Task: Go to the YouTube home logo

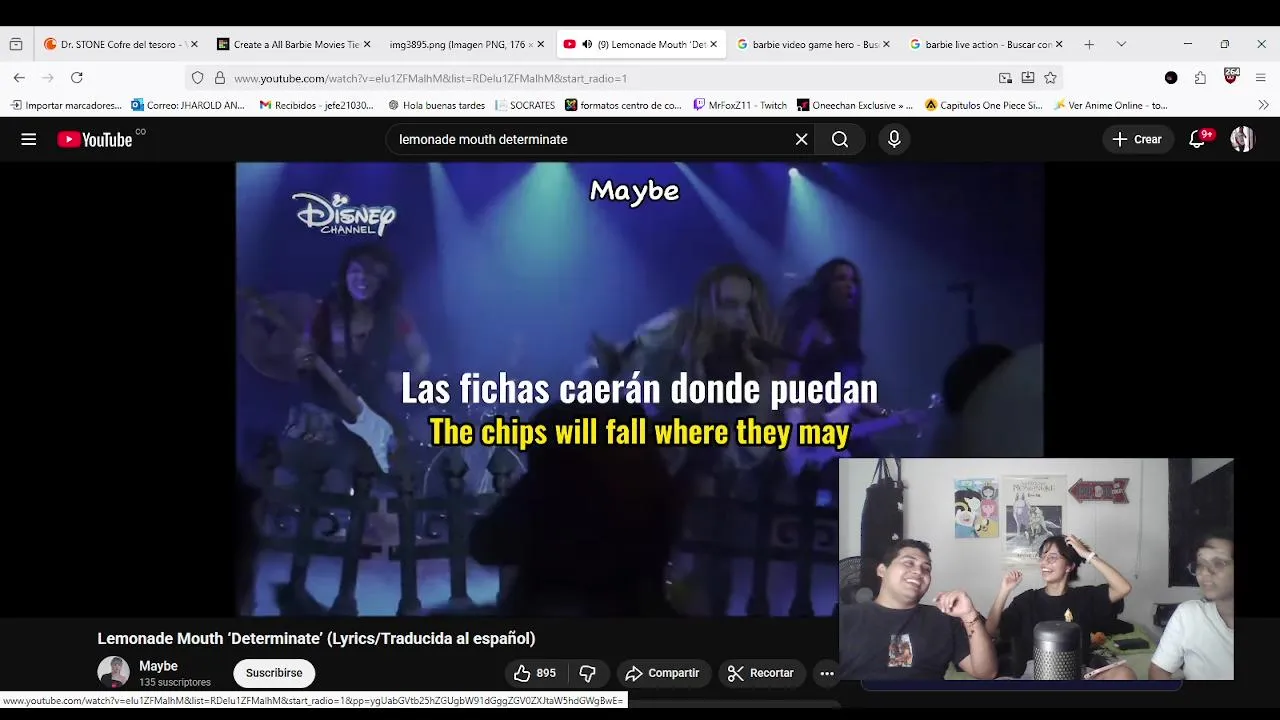Action: tap(95, 140)
